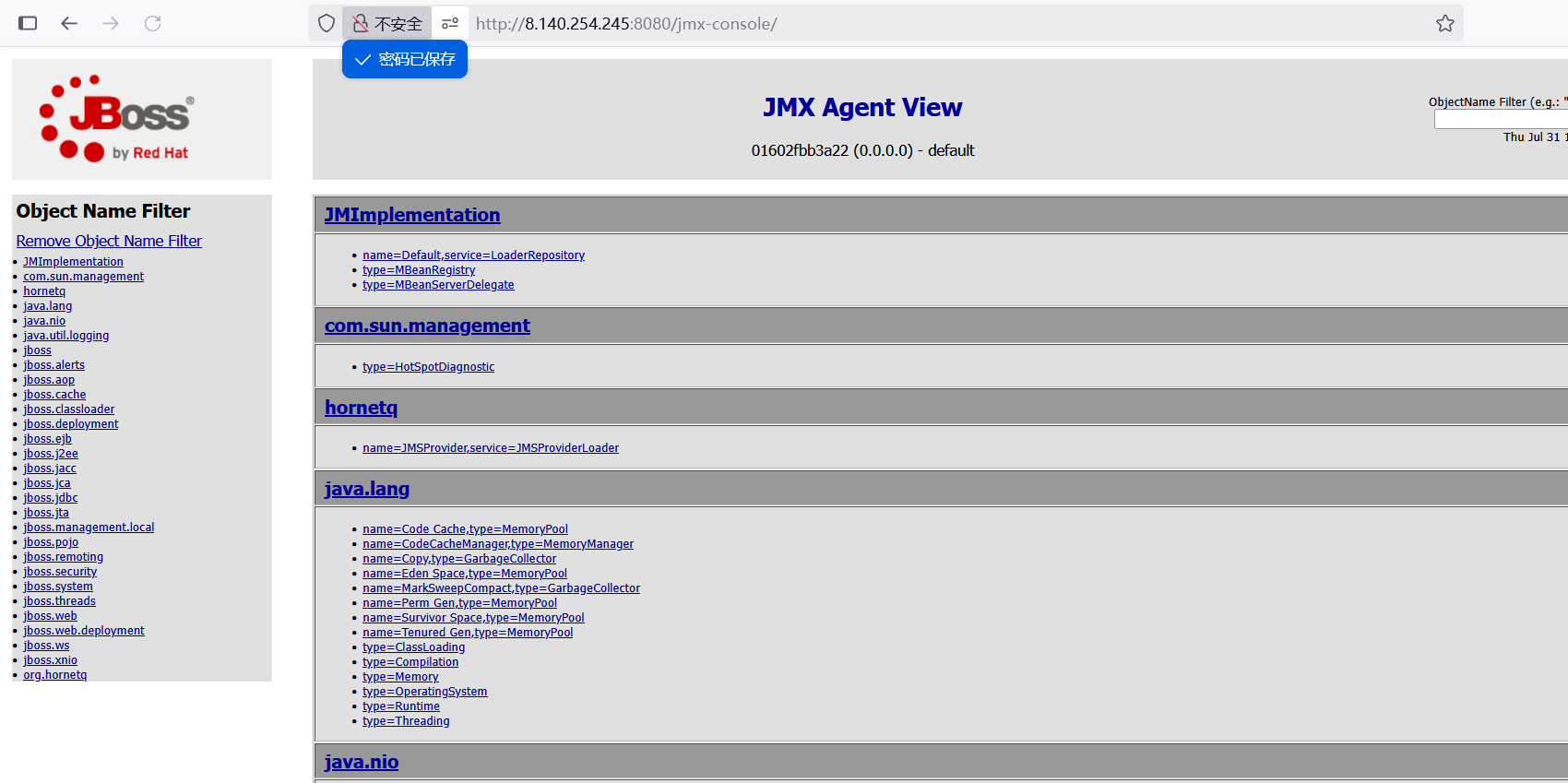Viewport: 1568px width, 783px height.
Task: Open site permissions icon in address bar
Action: coord(450,23)
